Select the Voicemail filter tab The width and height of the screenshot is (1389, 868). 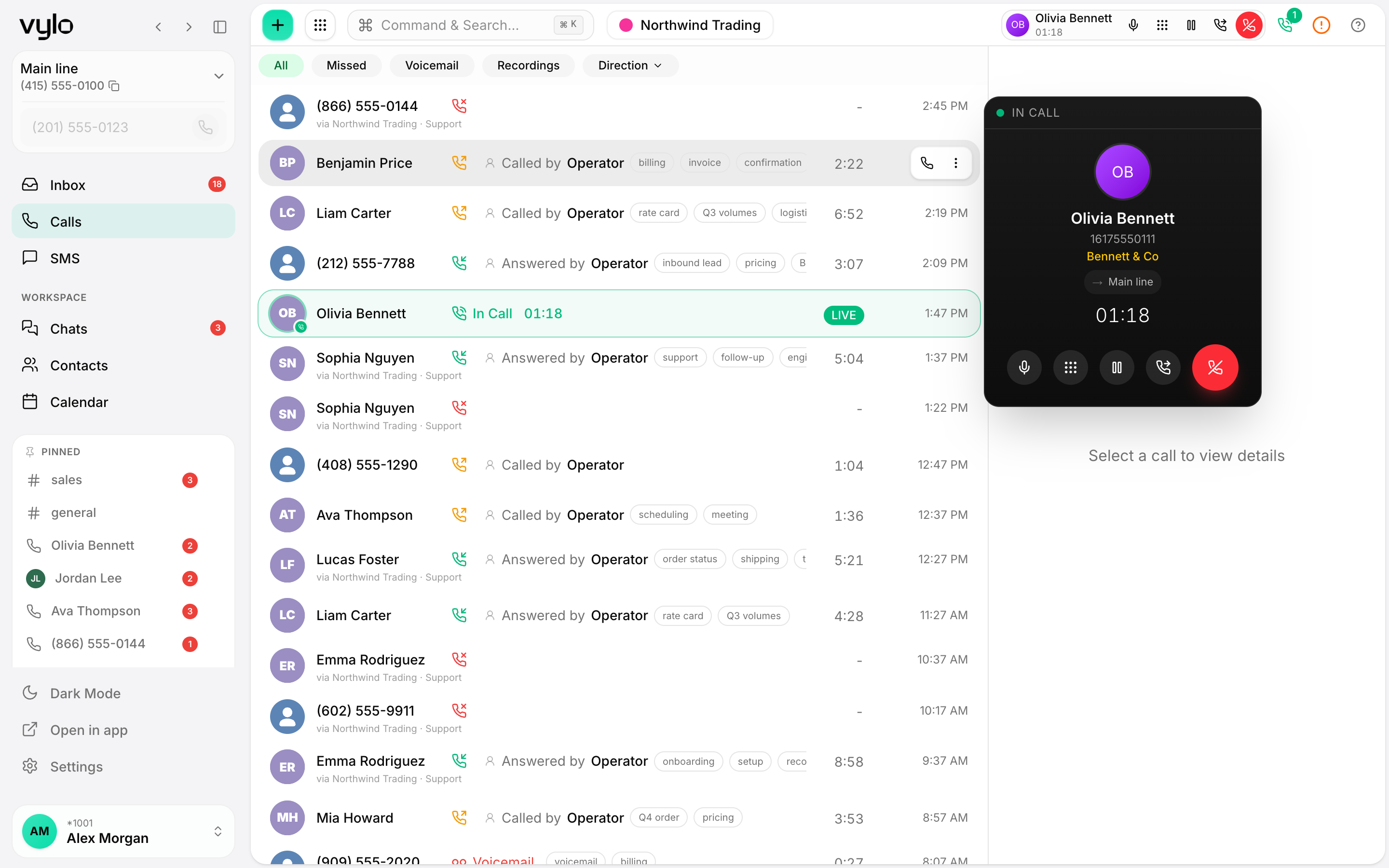click(x=432, y=66)
